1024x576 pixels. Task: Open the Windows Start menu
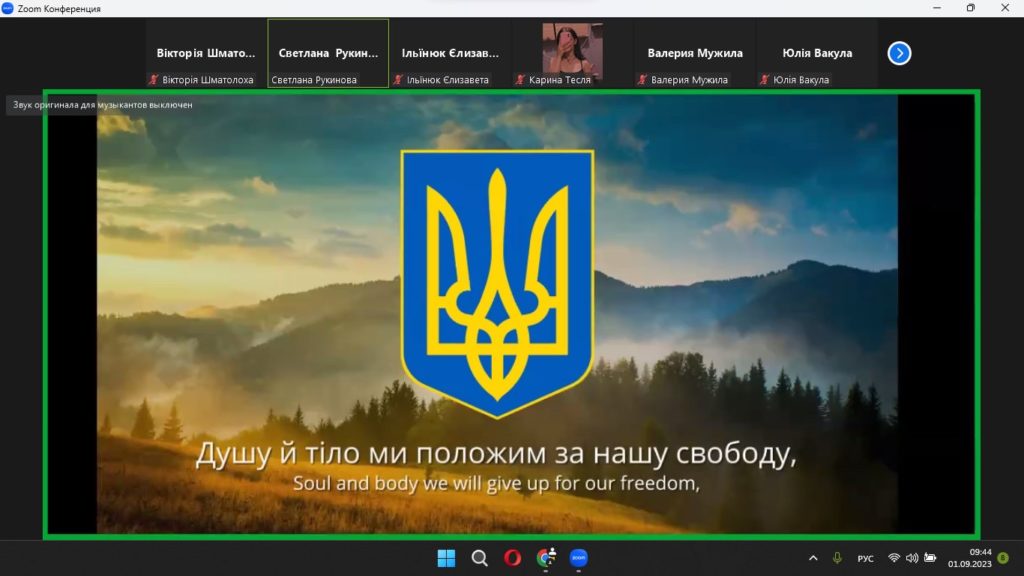pyautogui.click(x=446, y=558)
